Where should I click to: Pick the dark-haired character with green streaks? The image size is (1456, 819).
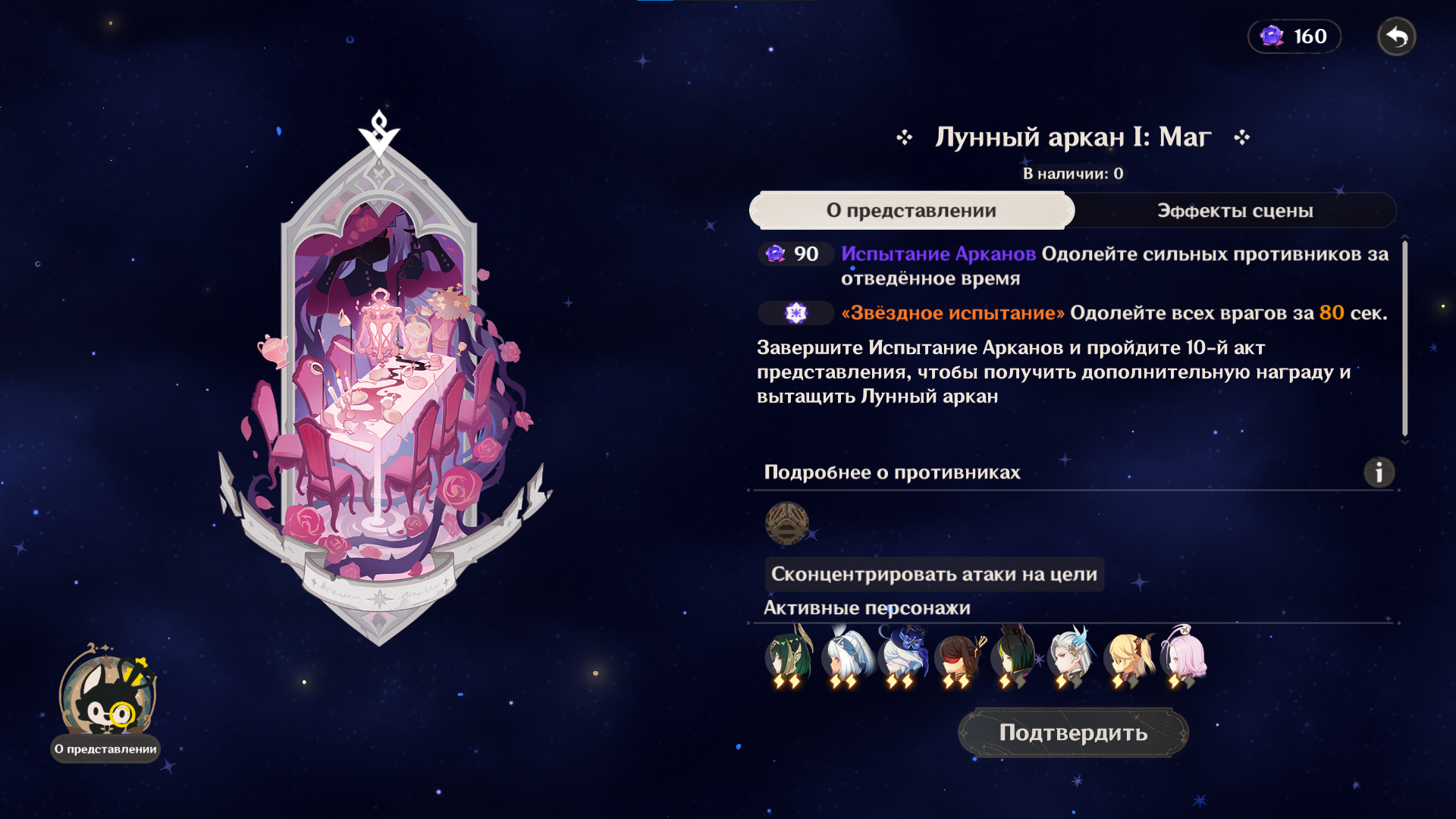tap(1014, 655)
